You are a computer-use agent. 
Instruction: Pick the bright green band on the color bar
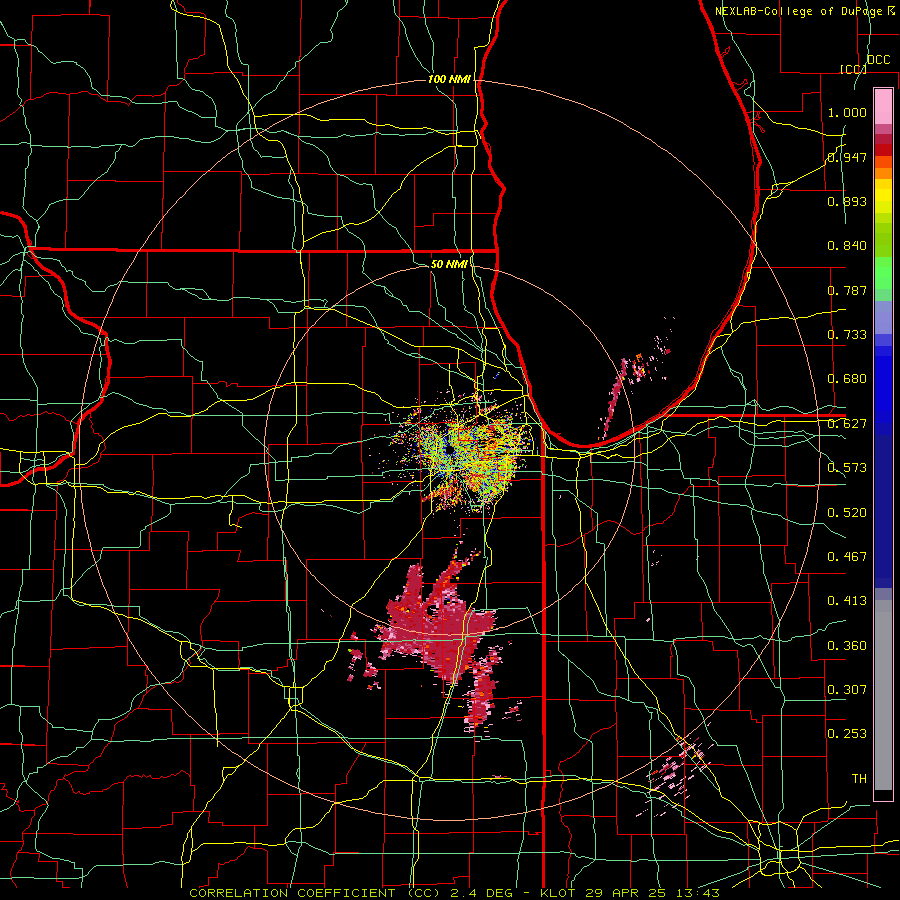pyautogui.click(x=883, y=273)
